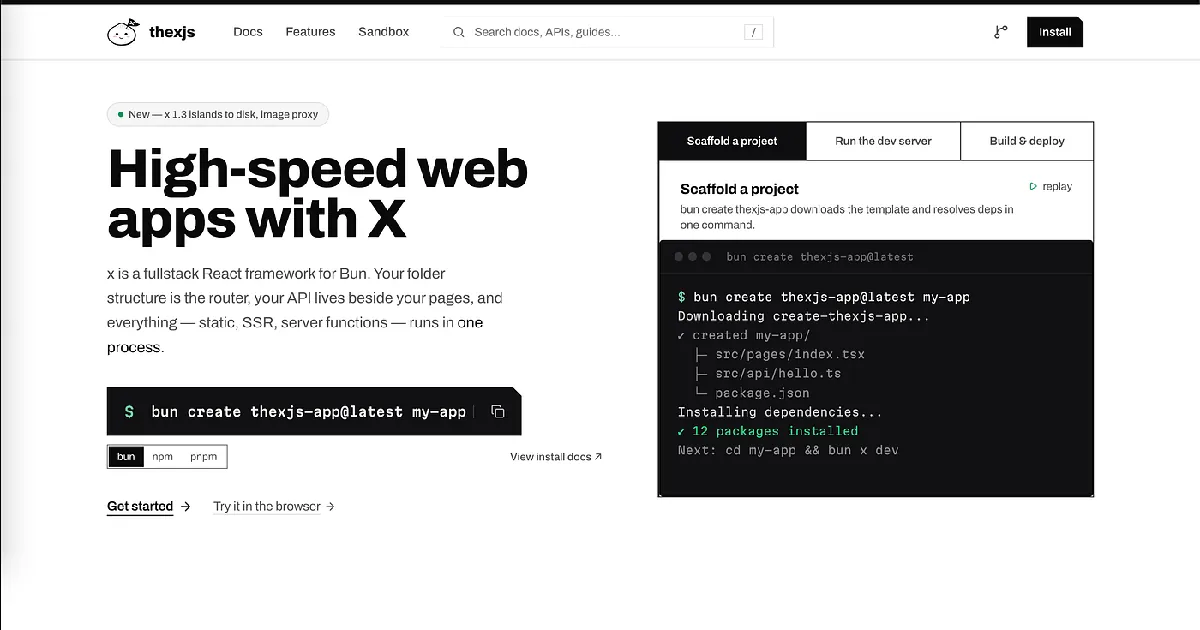The height and width of the screenshot is (630, 1200).
Task: Open the Sandbox menu
Action: click(x=384, y=32)
